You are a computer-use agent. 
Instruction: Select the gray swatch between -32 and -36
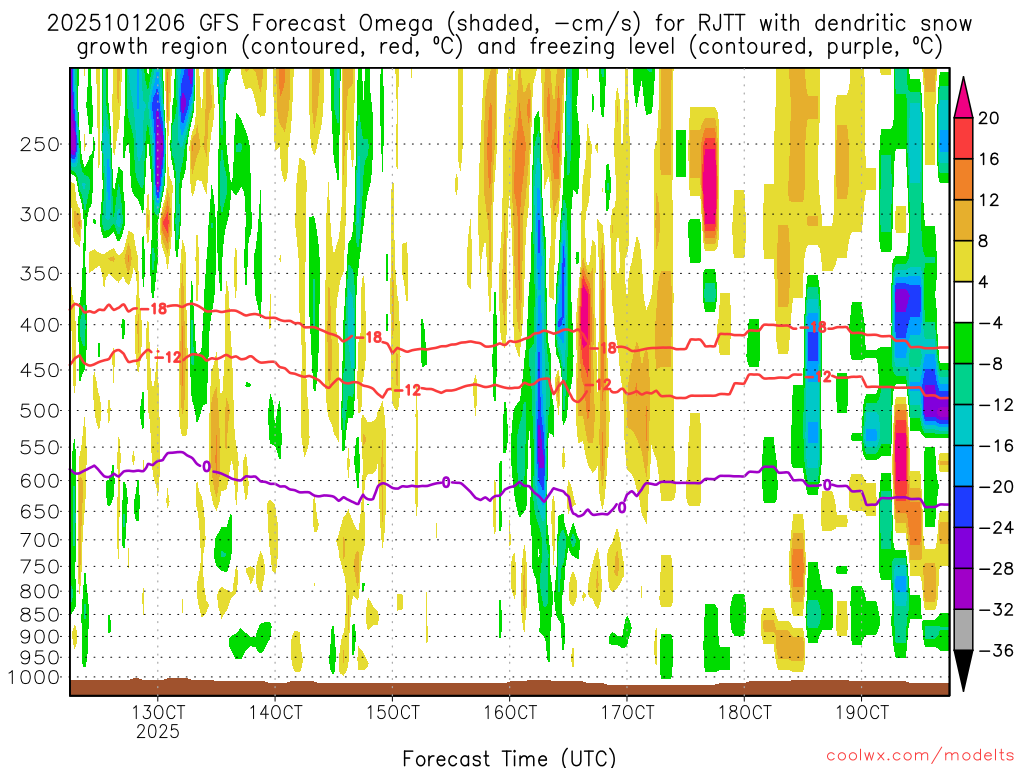[965, 629]
